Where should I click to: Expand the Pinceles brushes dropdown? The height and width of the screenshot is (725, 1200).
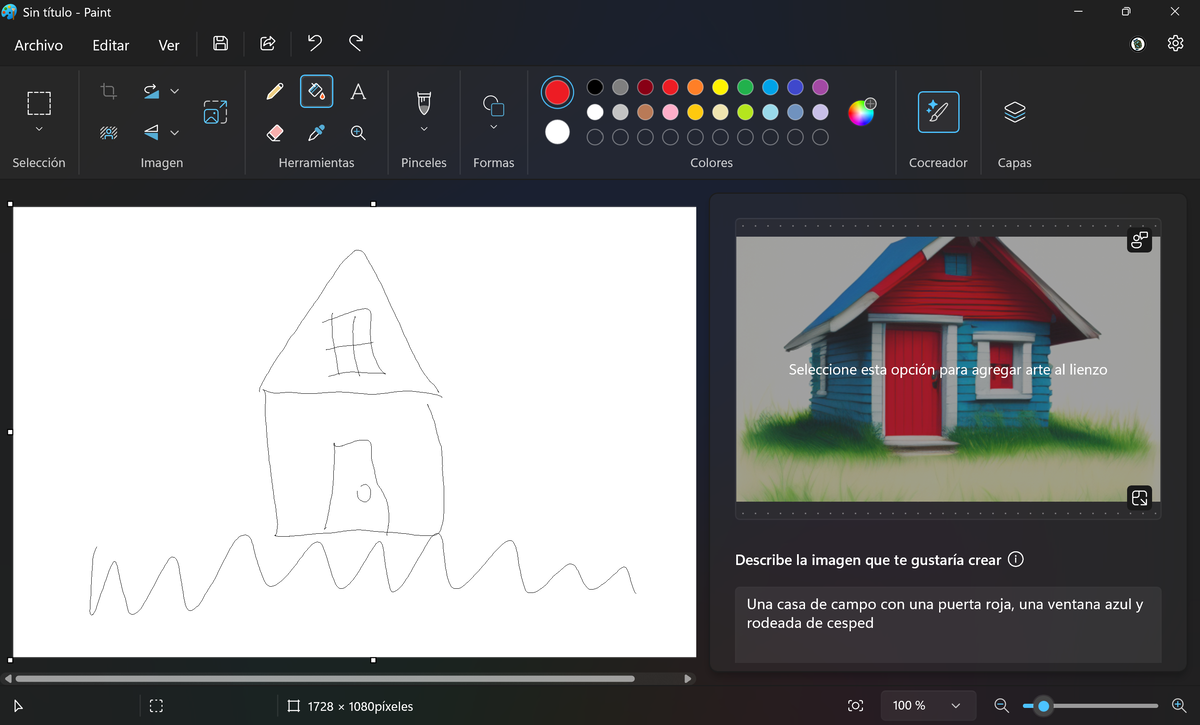(423, 129)
